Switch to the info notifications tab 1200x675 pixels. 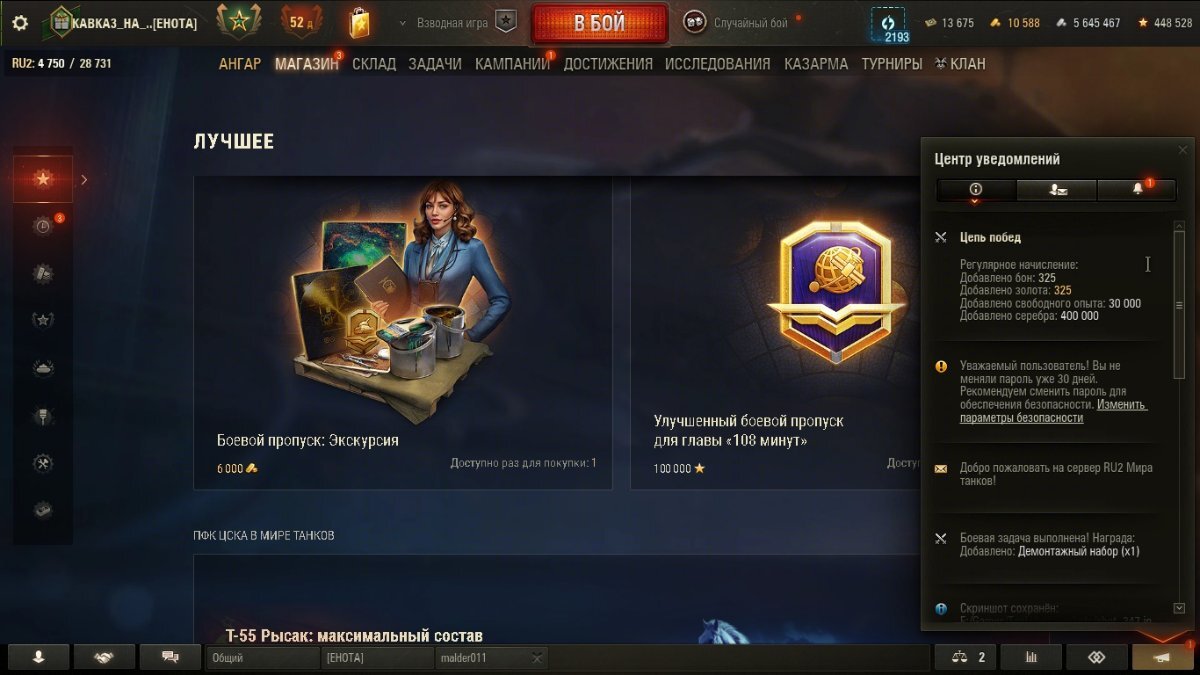pos(976,189)
